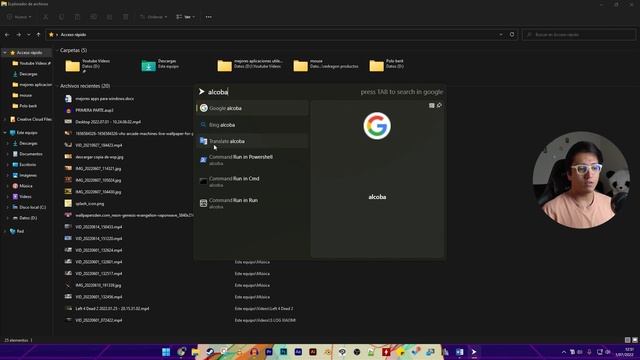The width and height of the screenshot is (640, 360).
Task: Open Premiere Pro from the taskbar
Action: tap(269, 352)
